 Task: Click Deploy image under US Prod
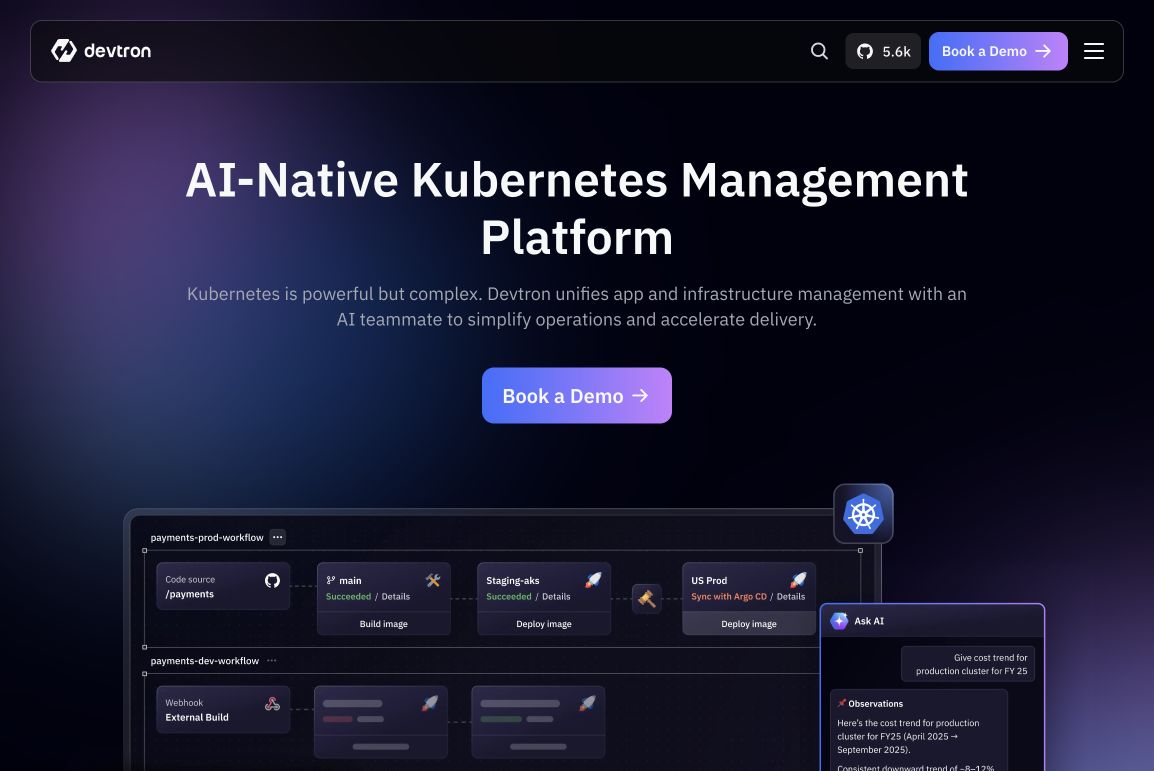pyautogui.click(x=748, y=624)
